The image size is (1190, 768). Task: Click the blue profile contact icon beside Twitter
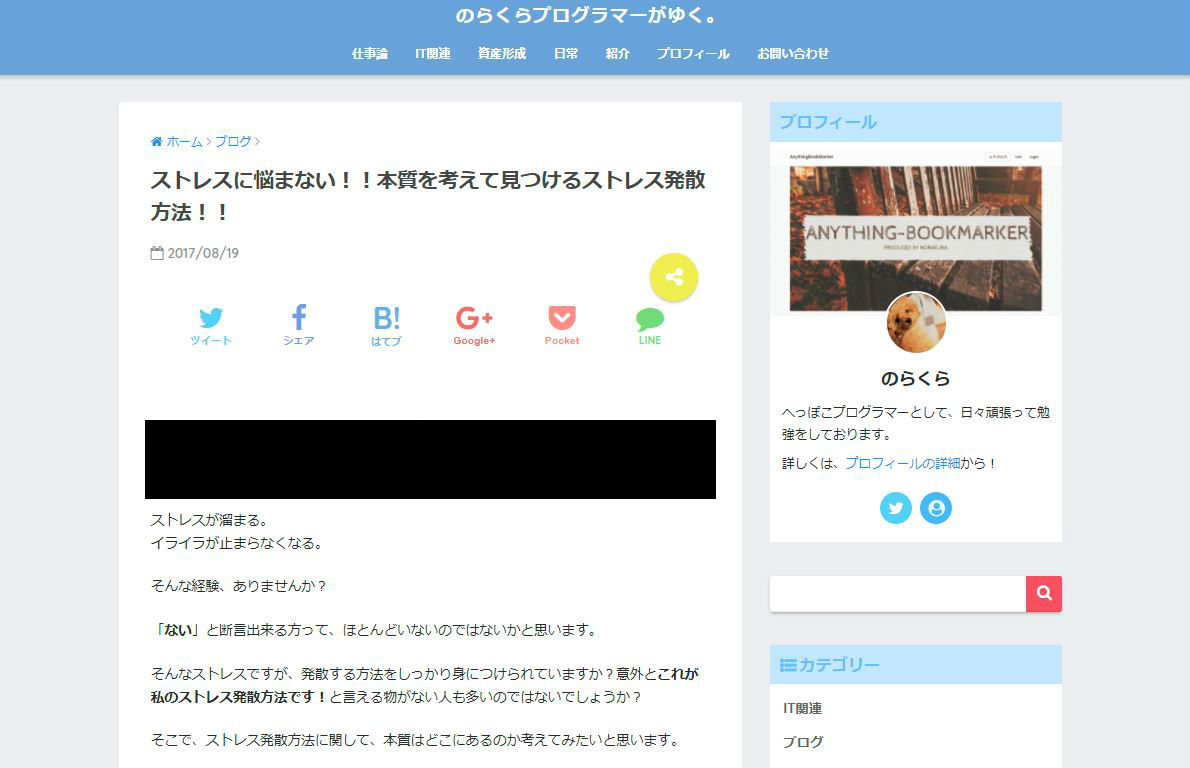935,508
